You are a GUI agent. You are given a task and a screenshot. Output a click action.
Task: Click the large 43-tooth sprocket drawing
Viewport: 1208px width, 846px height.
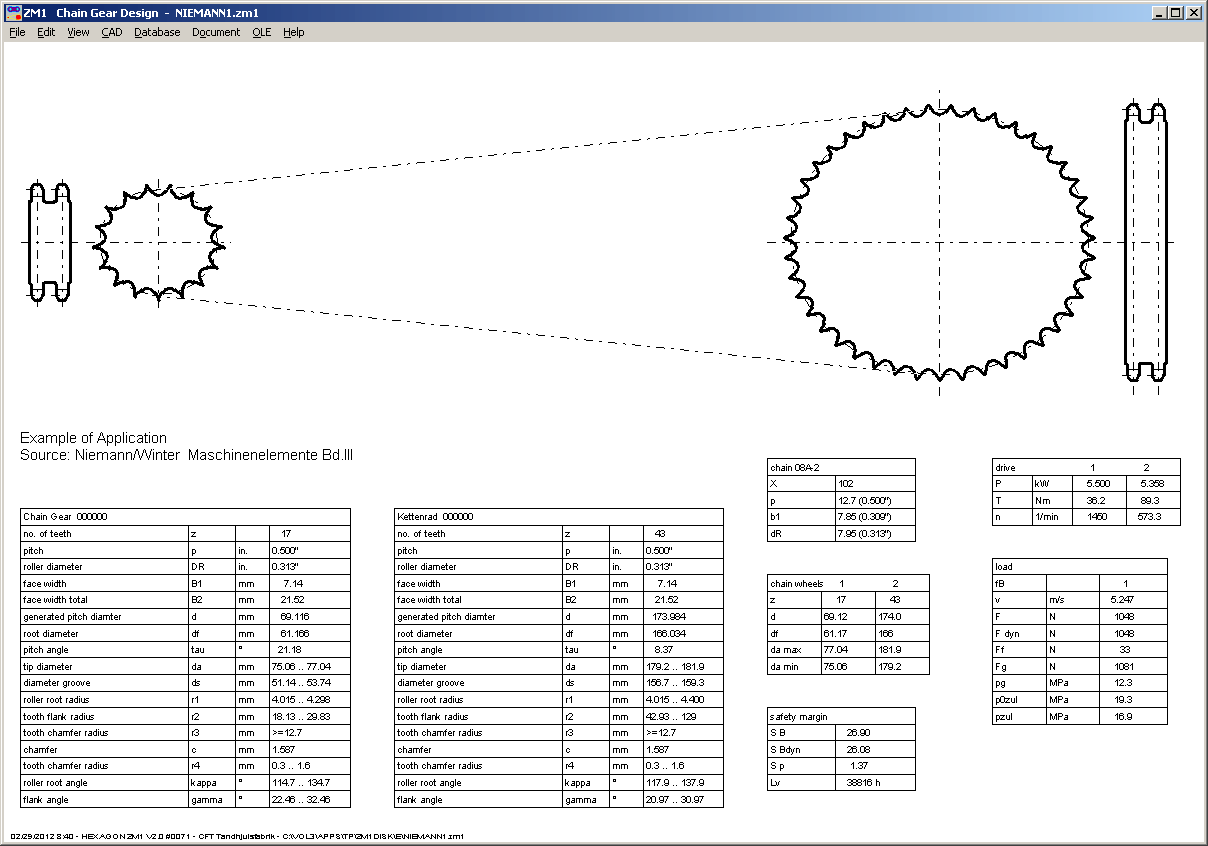click(x=939, y=243)
